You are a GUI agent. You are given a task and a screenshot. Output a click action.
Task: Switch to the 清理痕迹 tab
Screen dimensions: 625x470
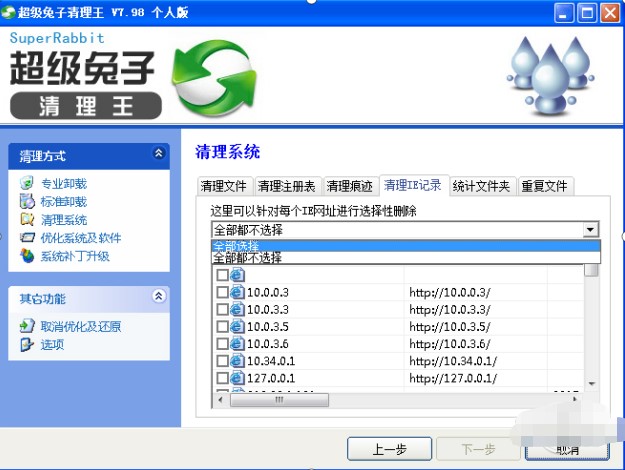(x=349, y=186)
